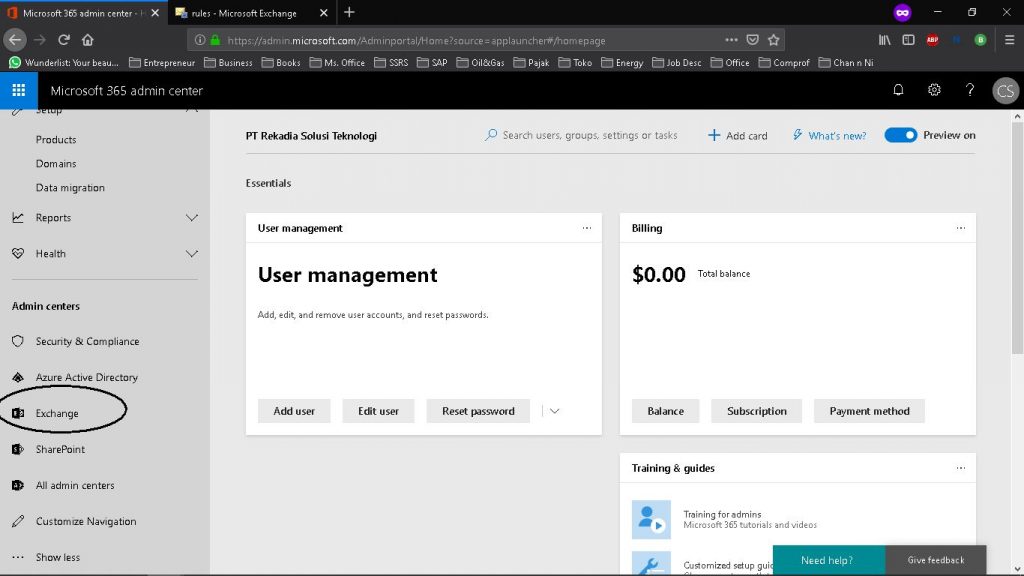Open the Exchange admin center
1024x576 pixels.
(57, 413)
